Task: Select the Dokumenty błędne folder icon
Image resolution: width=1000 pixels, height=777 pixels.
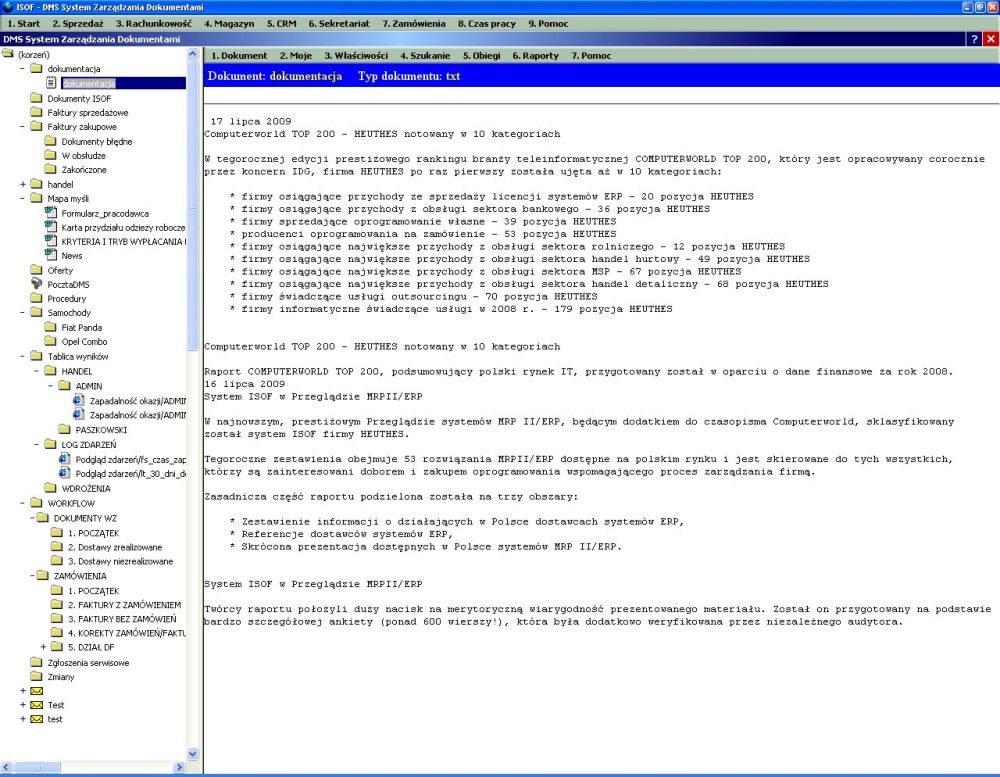Action: click(51, 141)
